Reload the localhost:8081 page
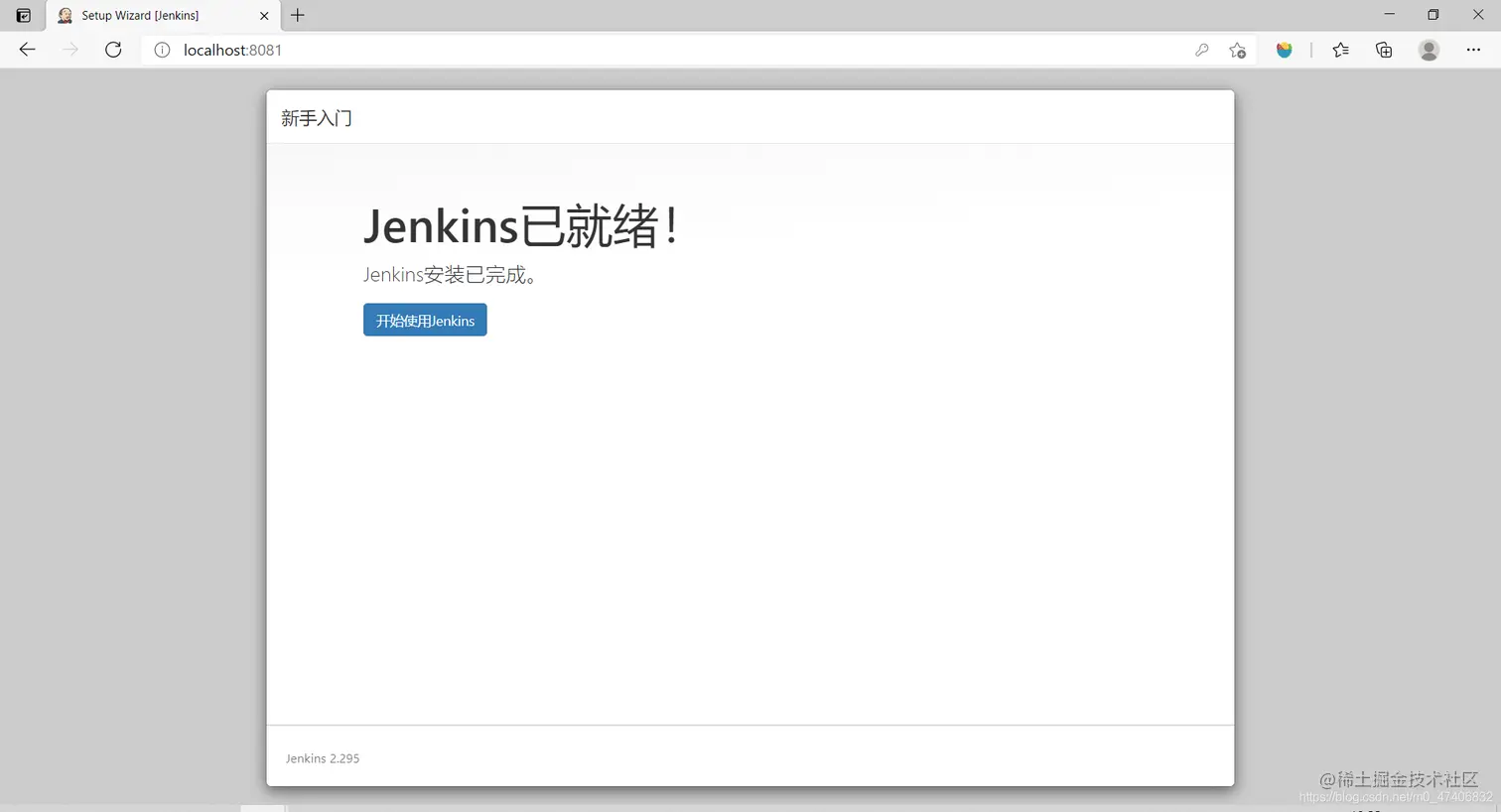Screen dimensions: 1501x812 point(113,50)
